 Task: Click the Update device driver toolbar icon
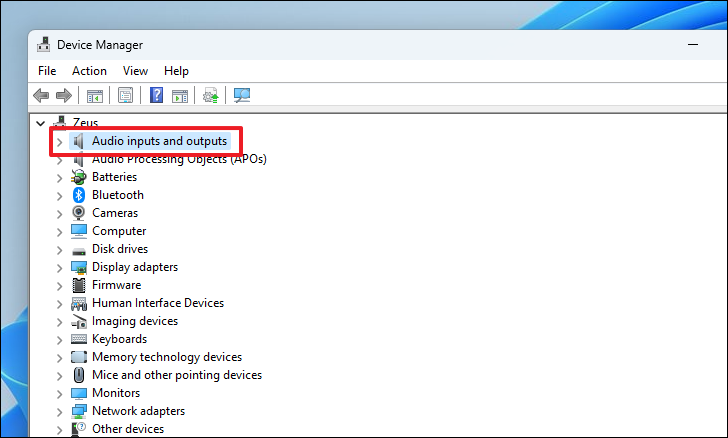click(x=211, y=96)
